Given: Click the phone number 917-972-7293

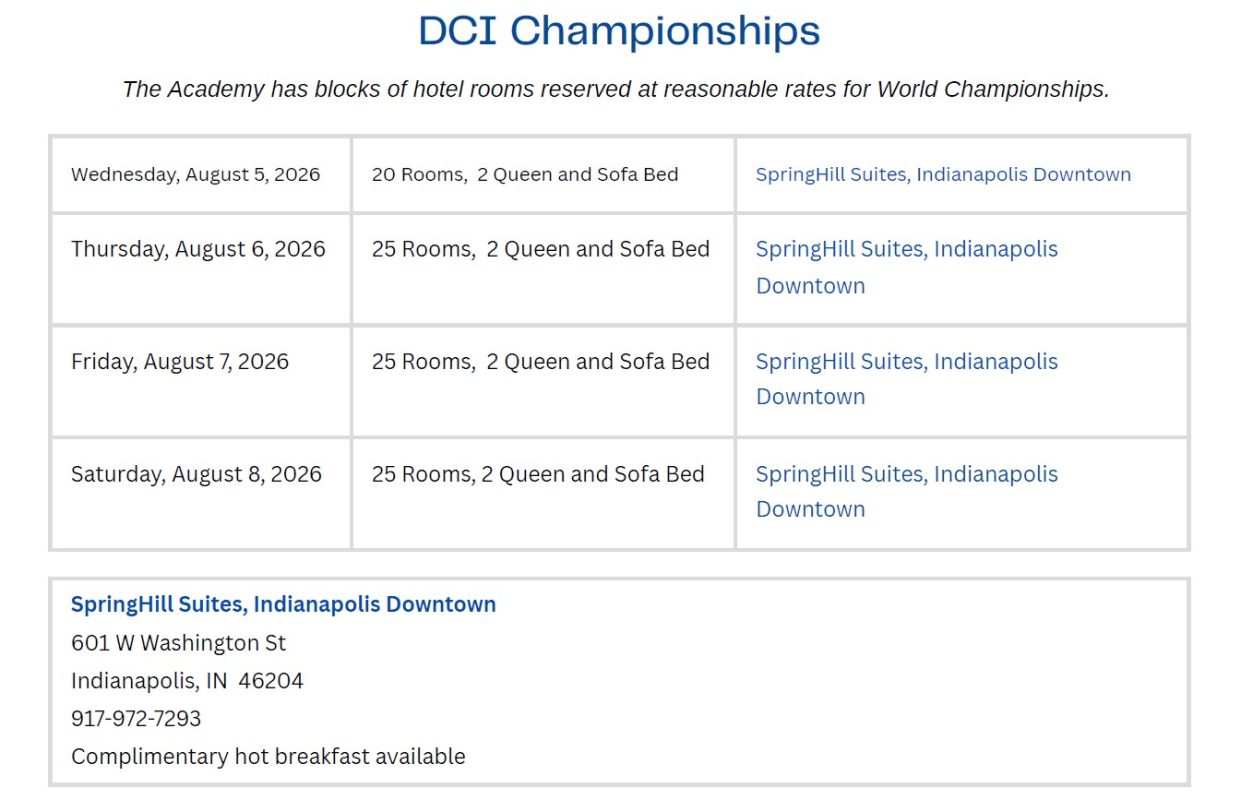Looking at the screenshot, I should (x=136, y=719).
